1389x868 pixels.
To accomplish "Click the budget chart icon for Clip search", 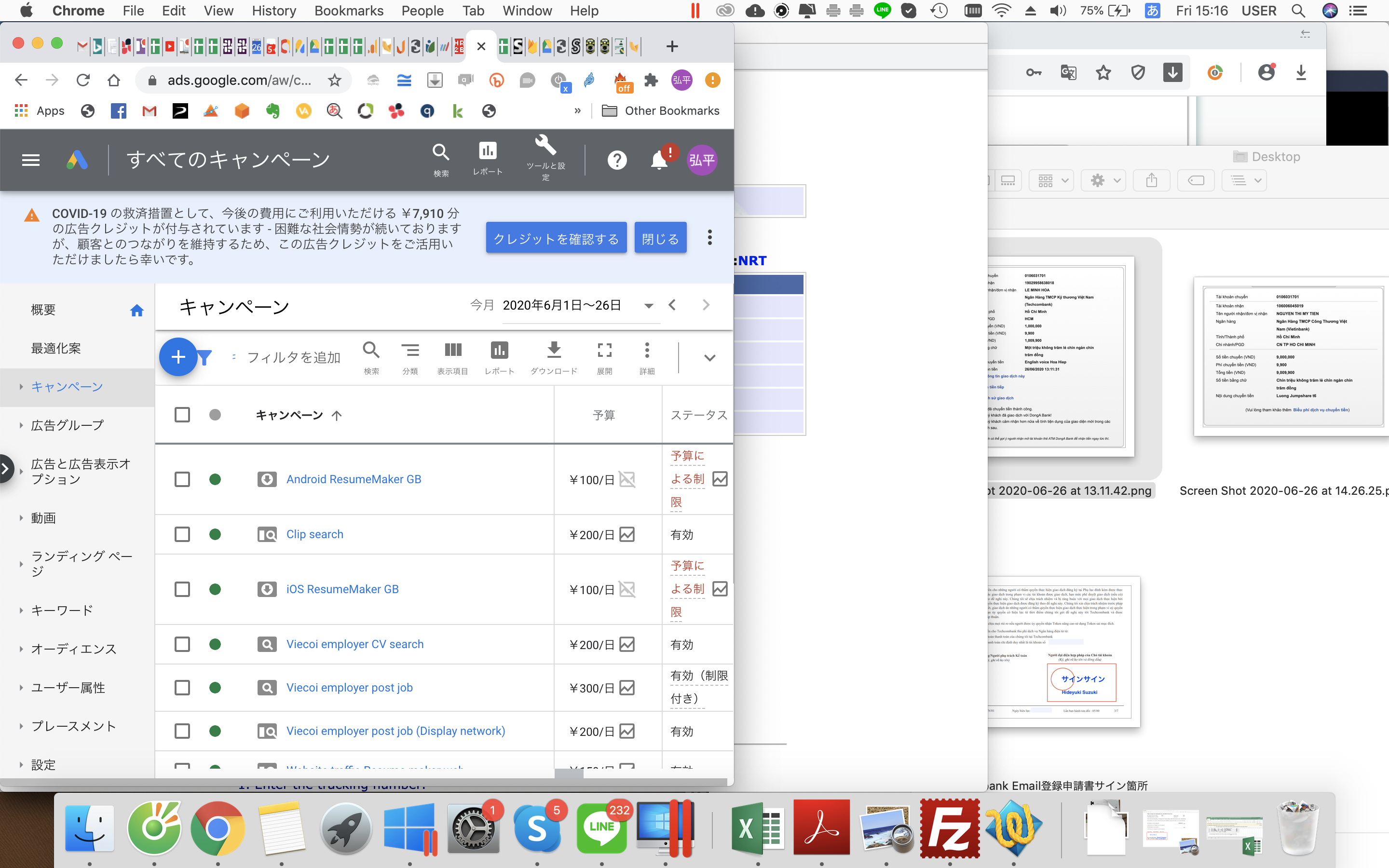I will (627, 534).
